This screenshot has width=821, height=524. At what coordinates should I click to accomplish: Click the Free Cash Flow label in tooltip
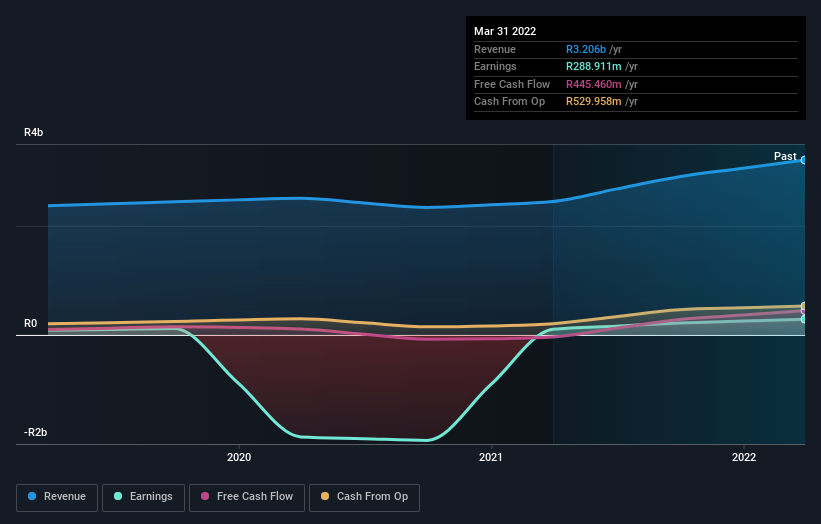(512, 84)
